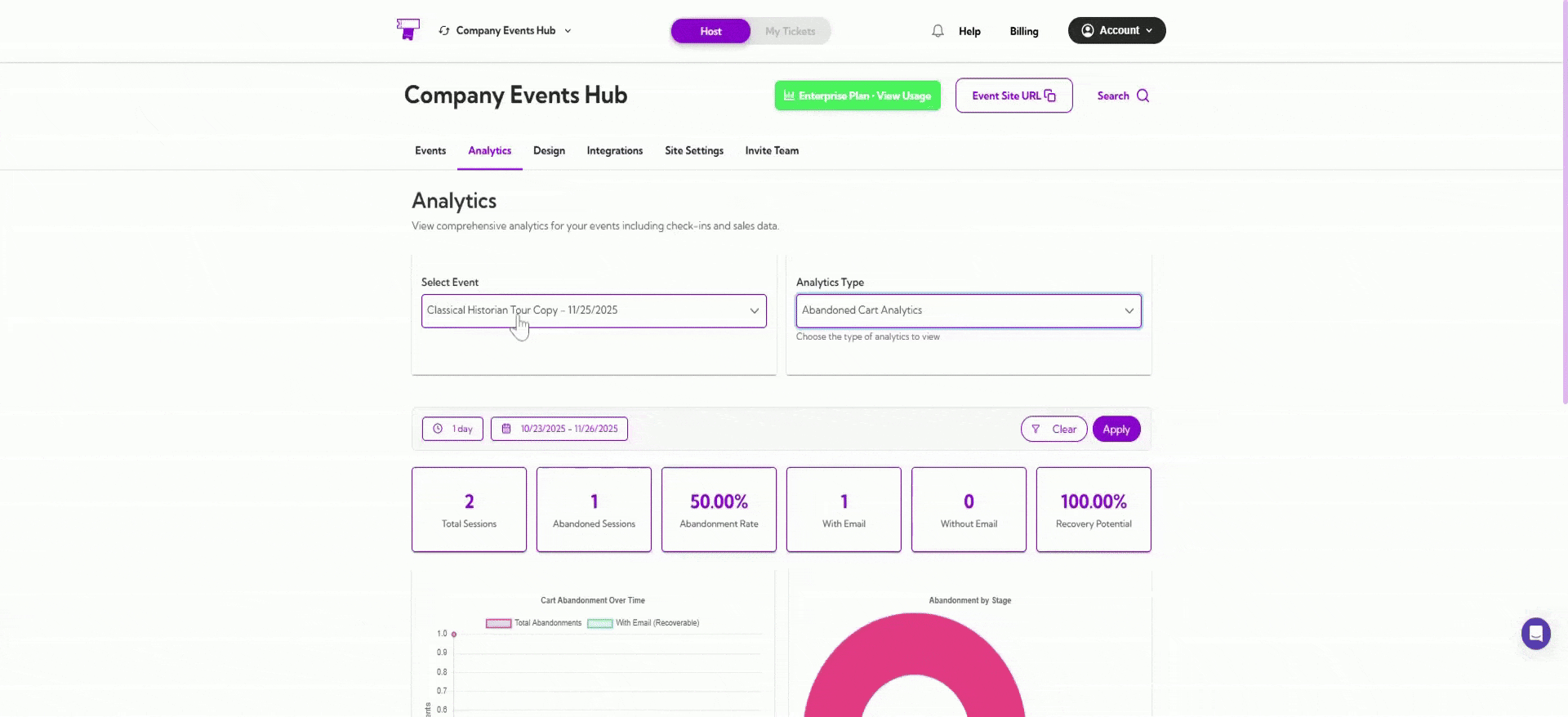Copy the Event Site URL
The height and width of the screenshot is (717, 1568).
pyautogui.click(x=1013, y=96)
